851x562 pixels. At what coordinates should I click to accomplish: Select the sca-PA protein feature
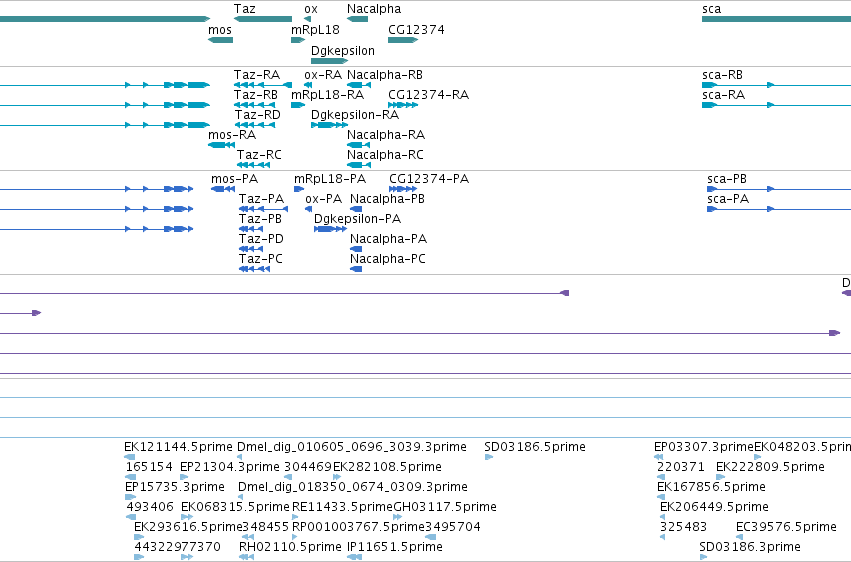pos(712,209)
